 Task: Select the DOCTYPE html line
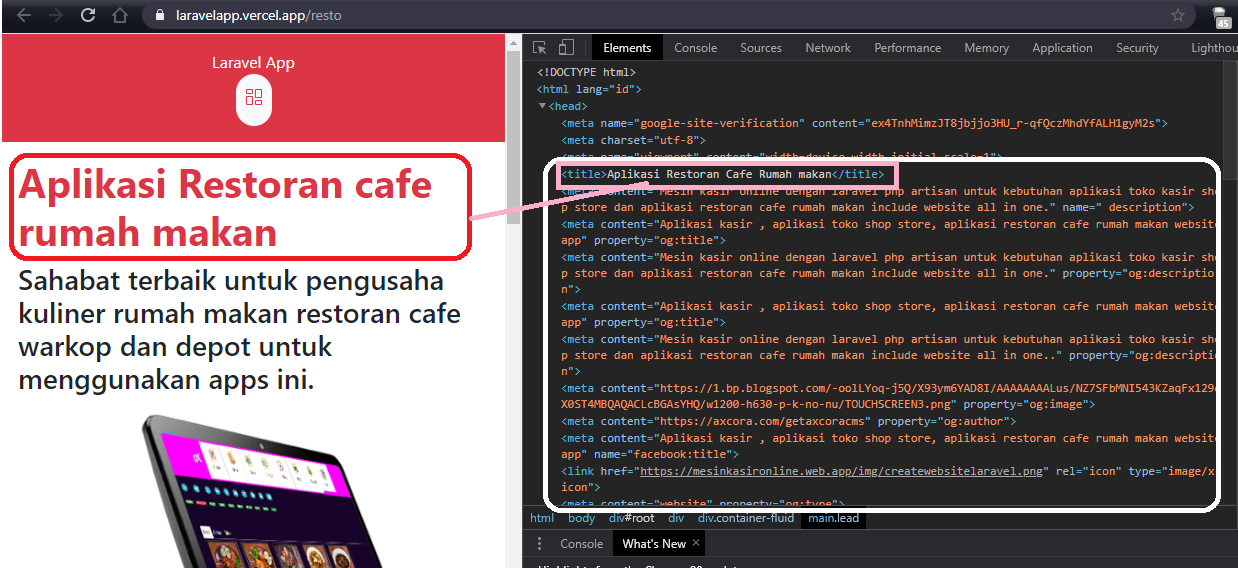[586, 73]
